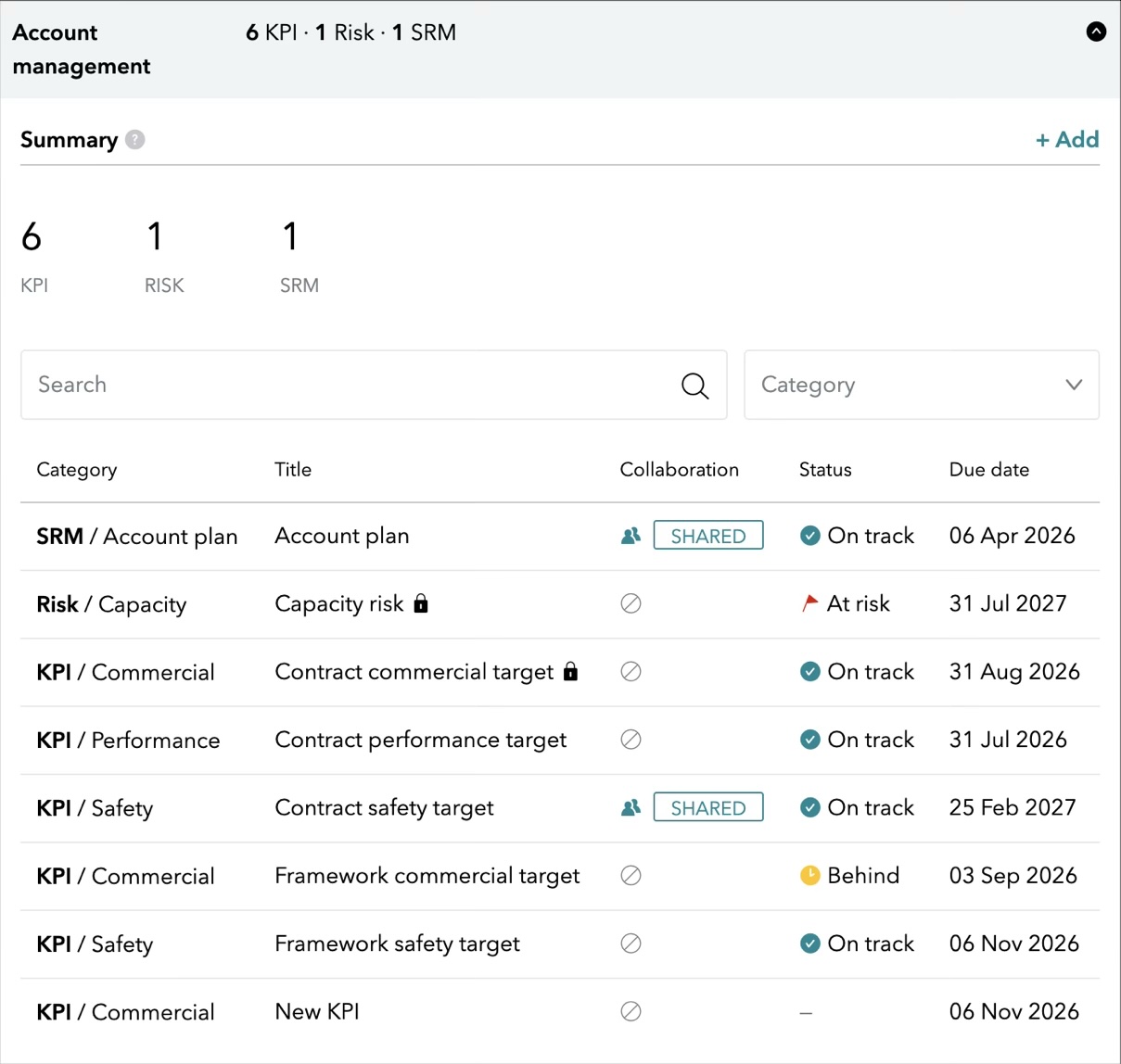This screenshot has width=1121, height=1064.
Task: Click SHARED badge on Account plan row
Action: tap(708, 536)
